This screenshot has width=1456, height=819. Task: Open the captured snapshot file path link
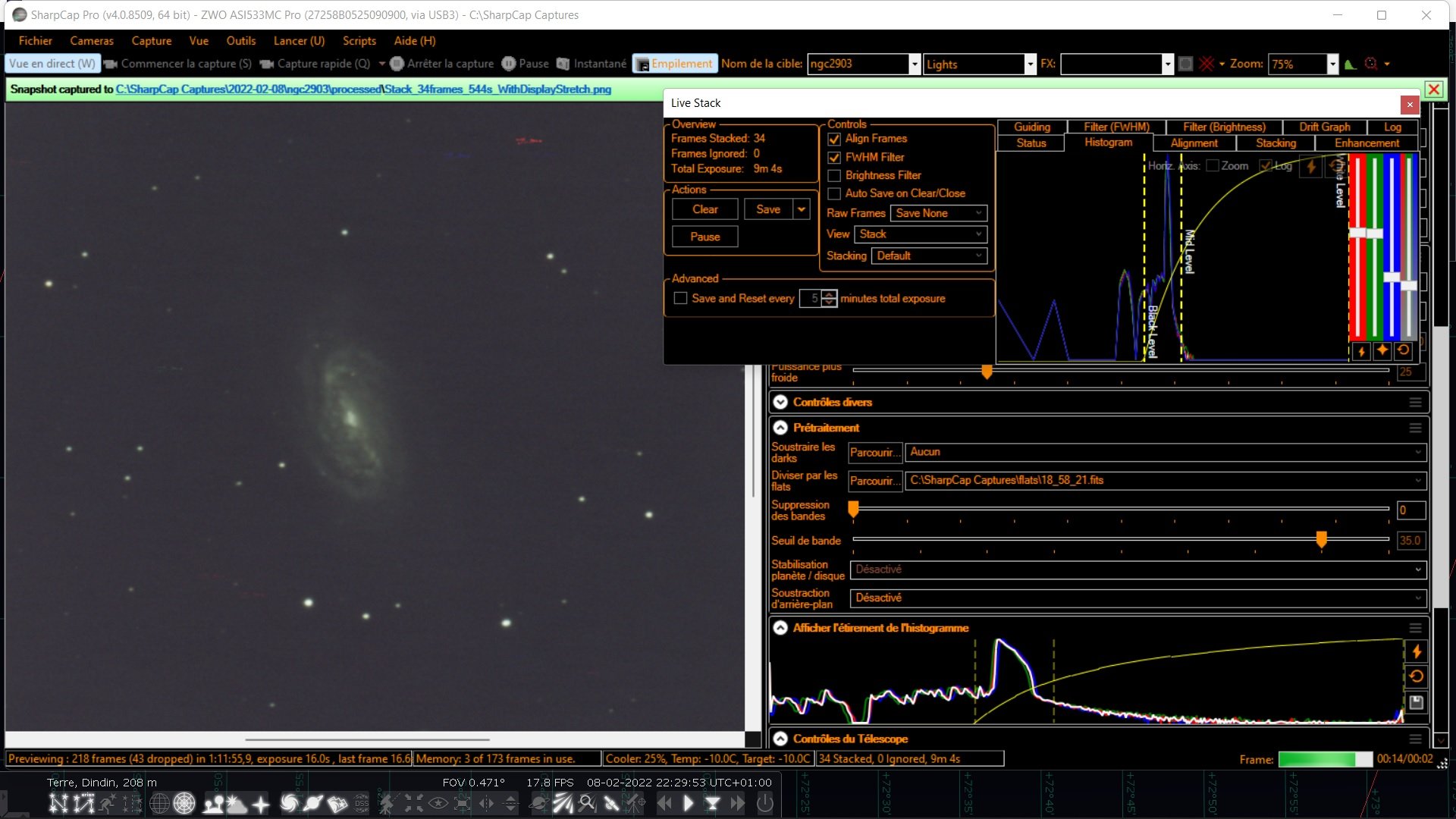(x=363, y=89)
